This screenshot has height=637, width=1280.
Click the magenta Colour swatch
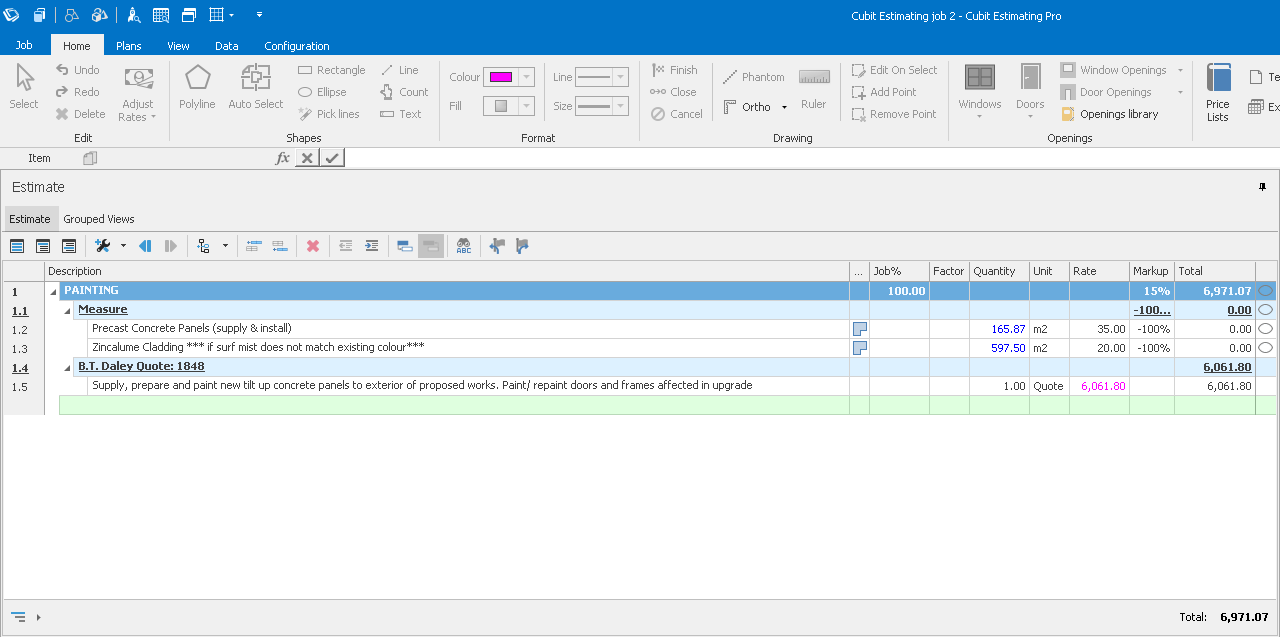click(x=500, y=78)
